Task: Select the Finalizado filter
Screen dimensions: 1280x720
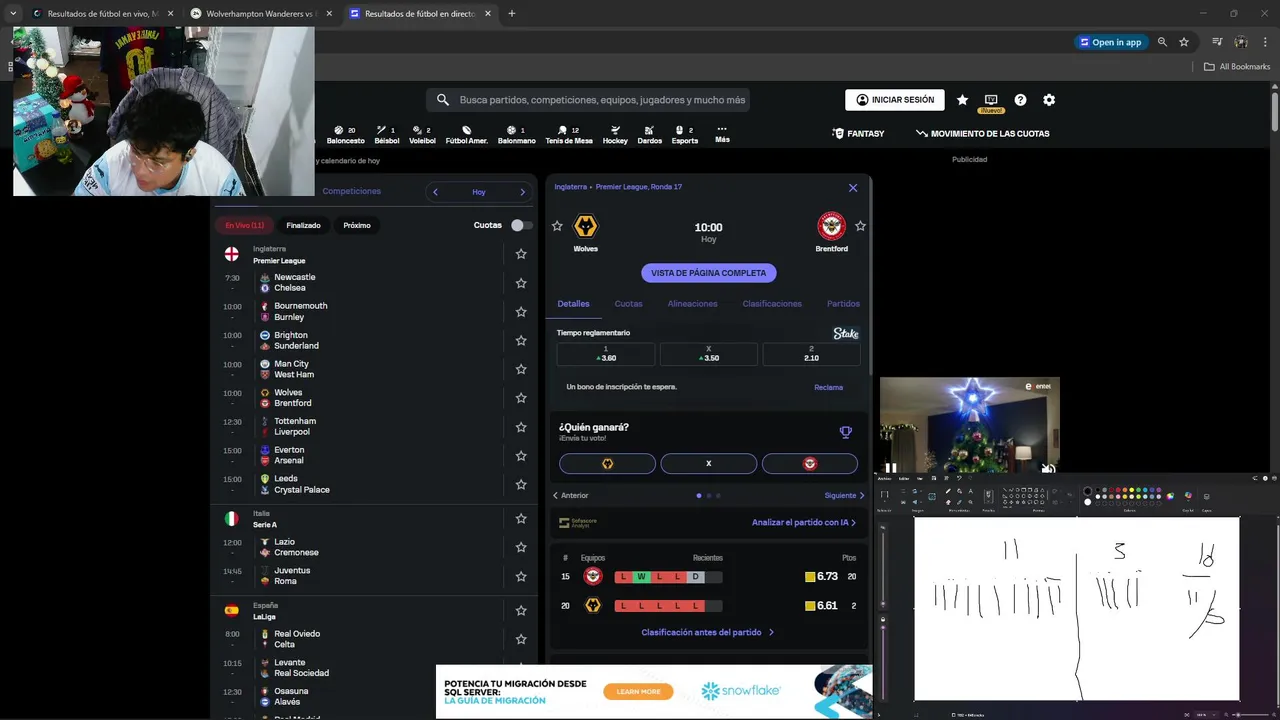Action: [303, 225]
